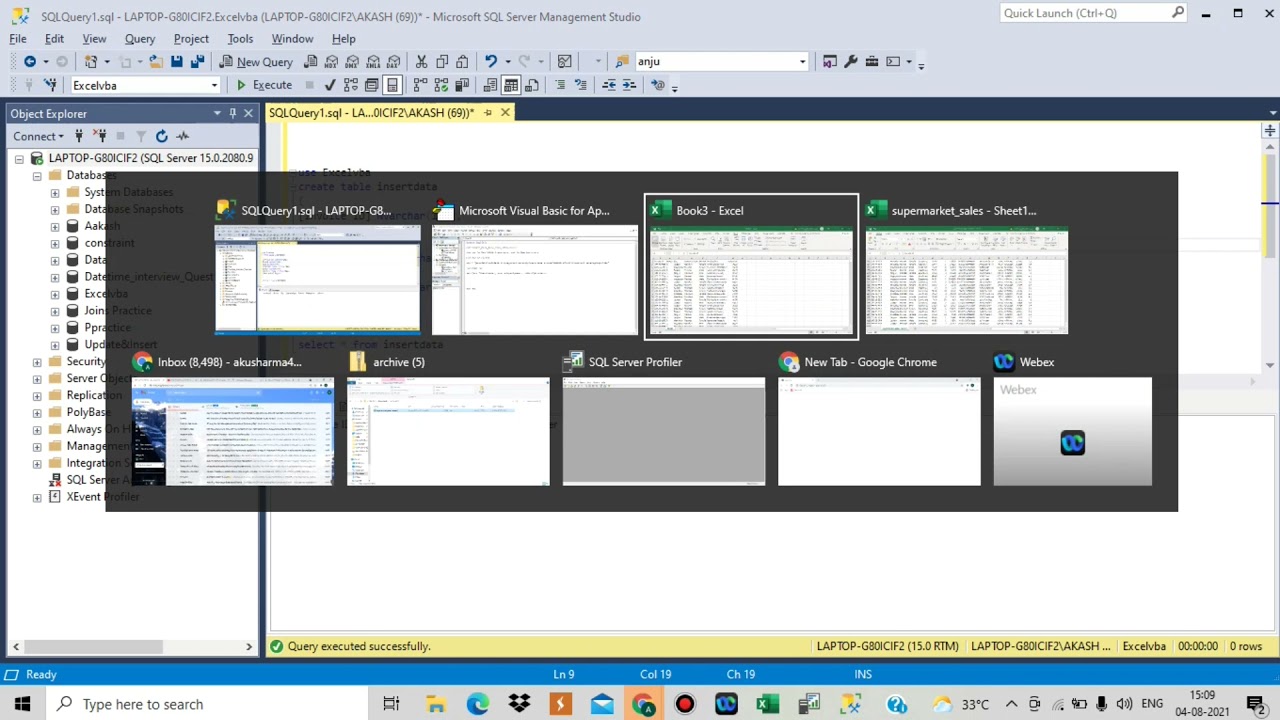Expand the System Databases node
Viewport: 1280px width, 720px height.
click(x=55, y=192)
